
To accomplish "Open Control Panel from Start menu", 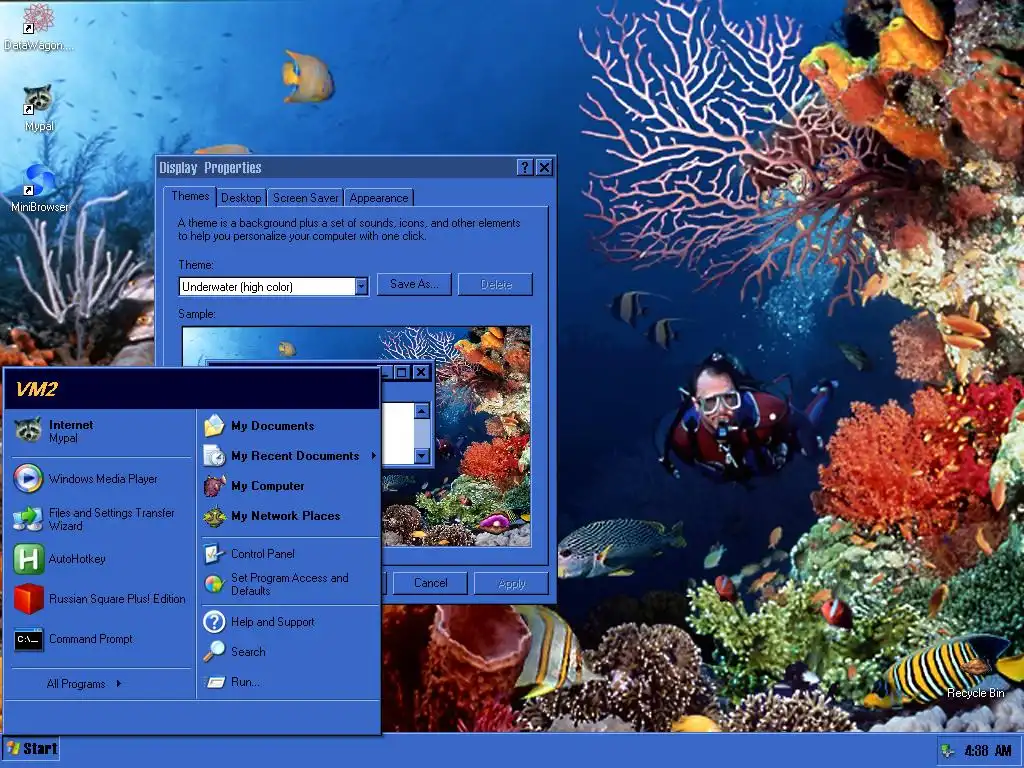I will (290, 554).
